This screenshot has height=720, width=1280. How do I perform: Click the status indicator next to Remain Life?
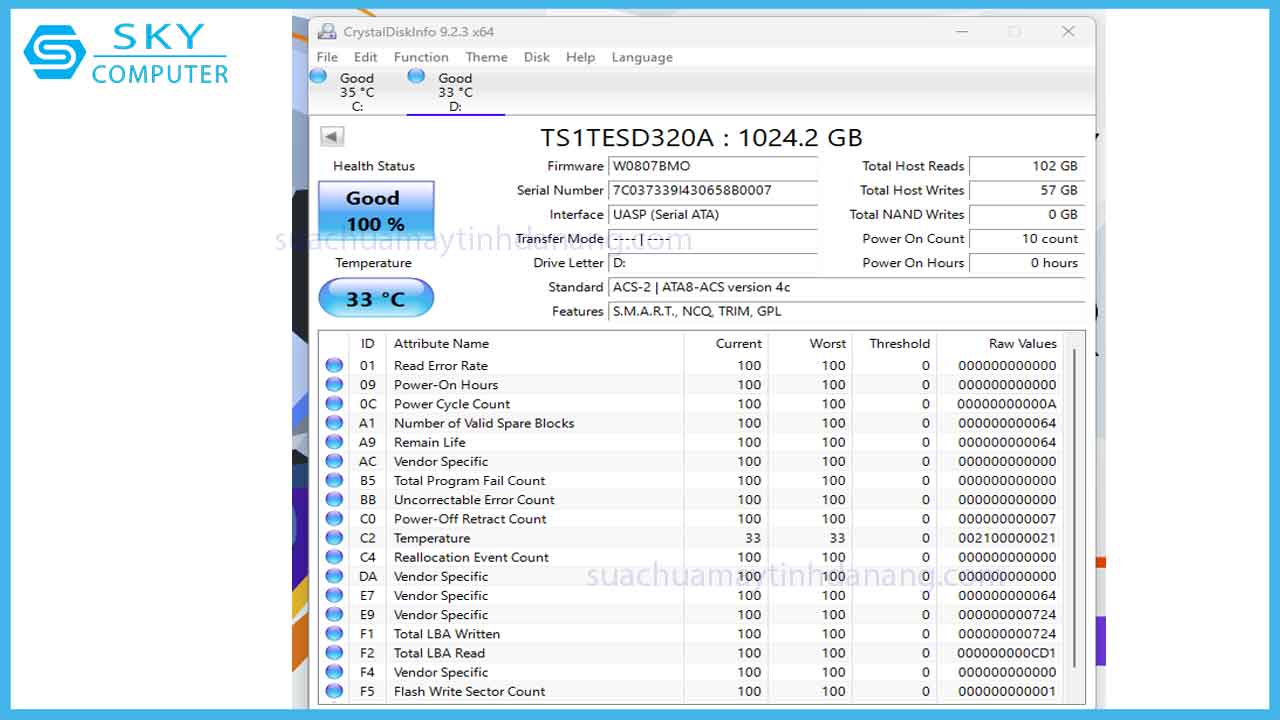pos(334,442)
